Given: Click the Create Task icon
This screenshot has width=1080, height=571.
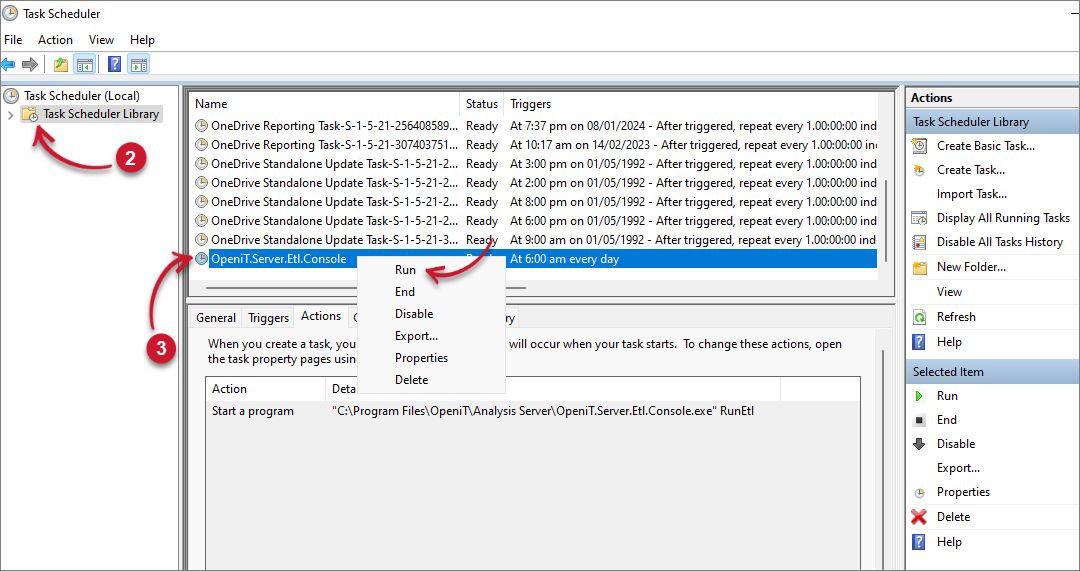Looking at the screenshot, I should coord(920,170).
